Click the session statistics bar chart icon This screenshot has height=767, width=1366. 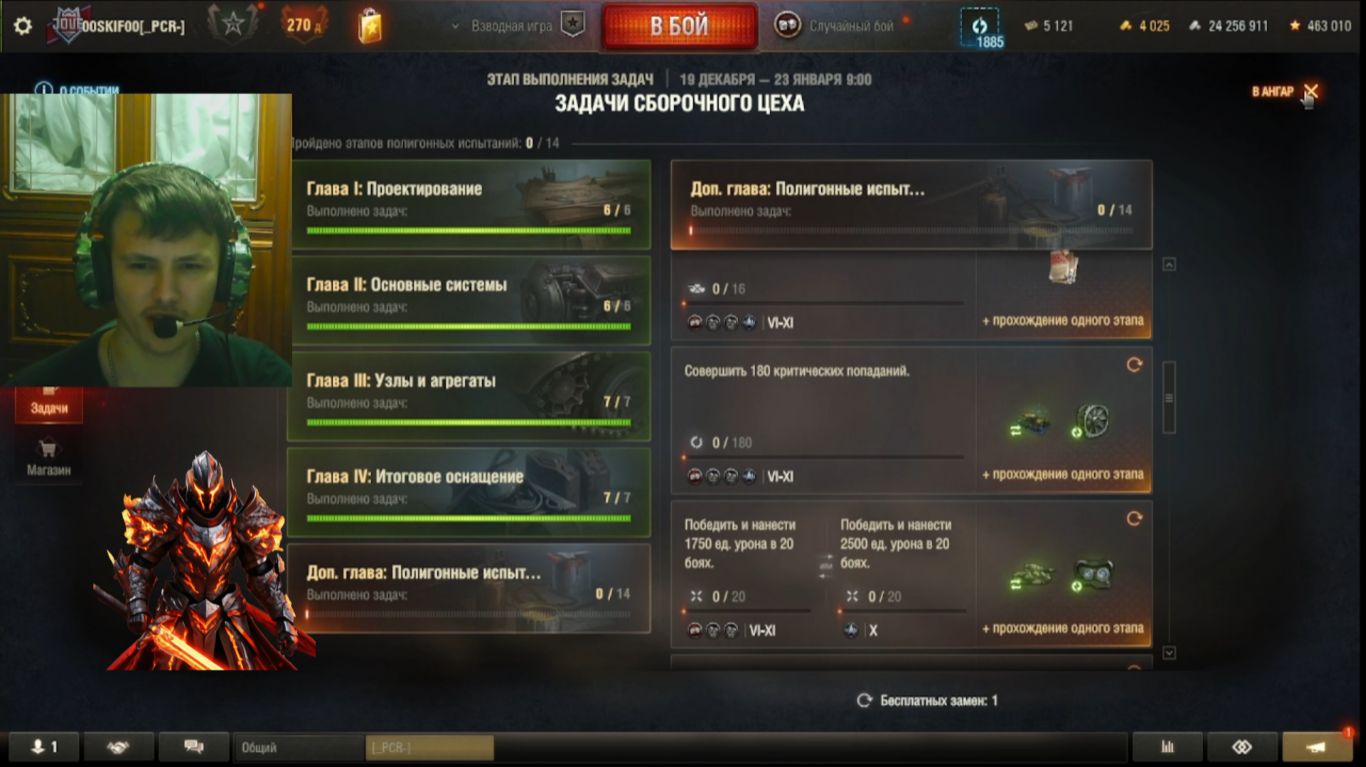1167,747
